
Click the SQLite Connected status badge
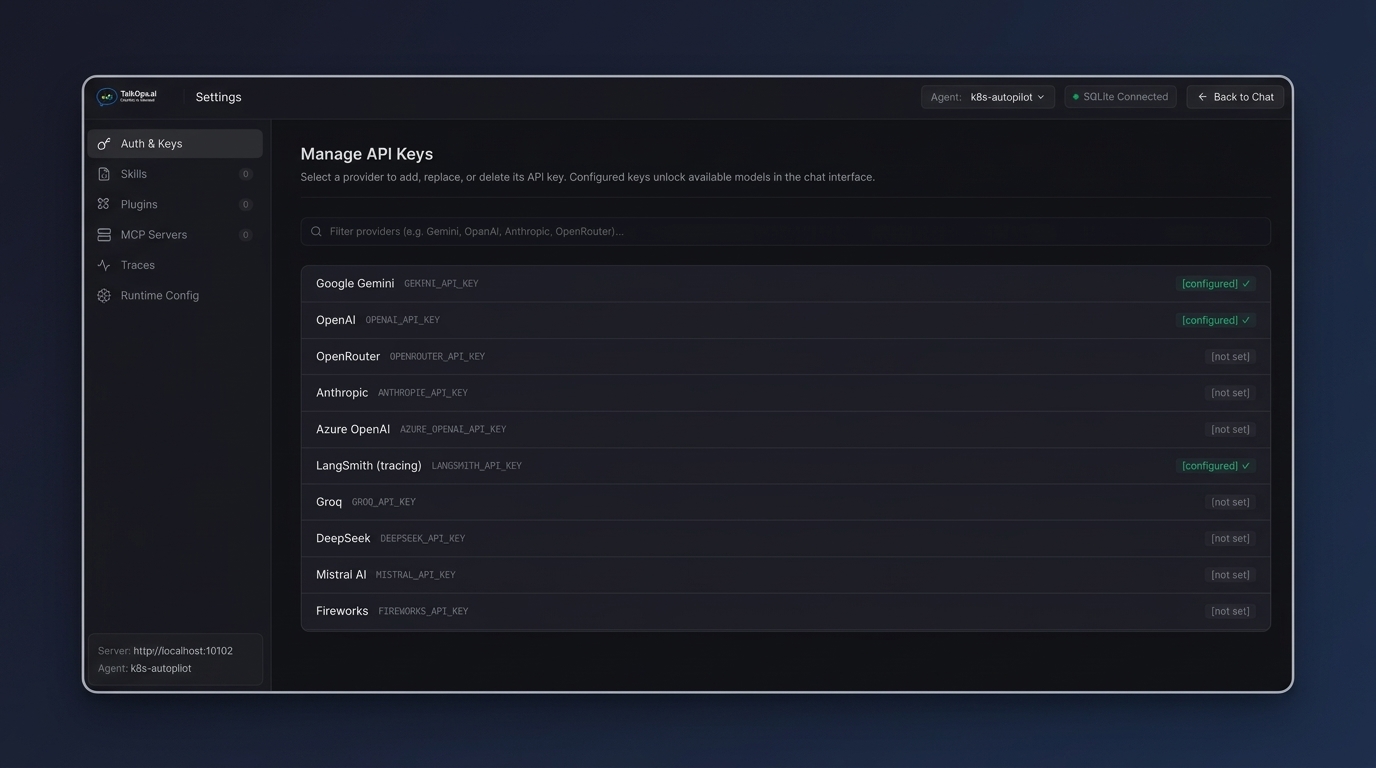pyautogui.click(x=1120, y=97)
